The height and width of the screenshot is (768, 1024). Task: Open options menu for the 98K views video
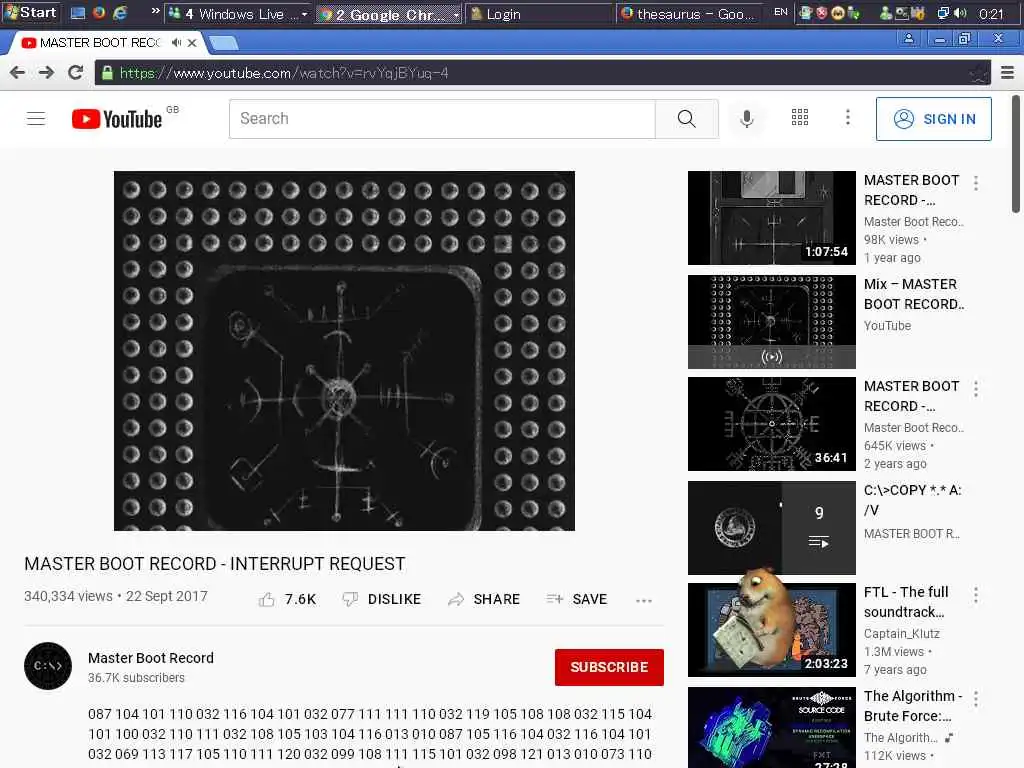[976, 183]
